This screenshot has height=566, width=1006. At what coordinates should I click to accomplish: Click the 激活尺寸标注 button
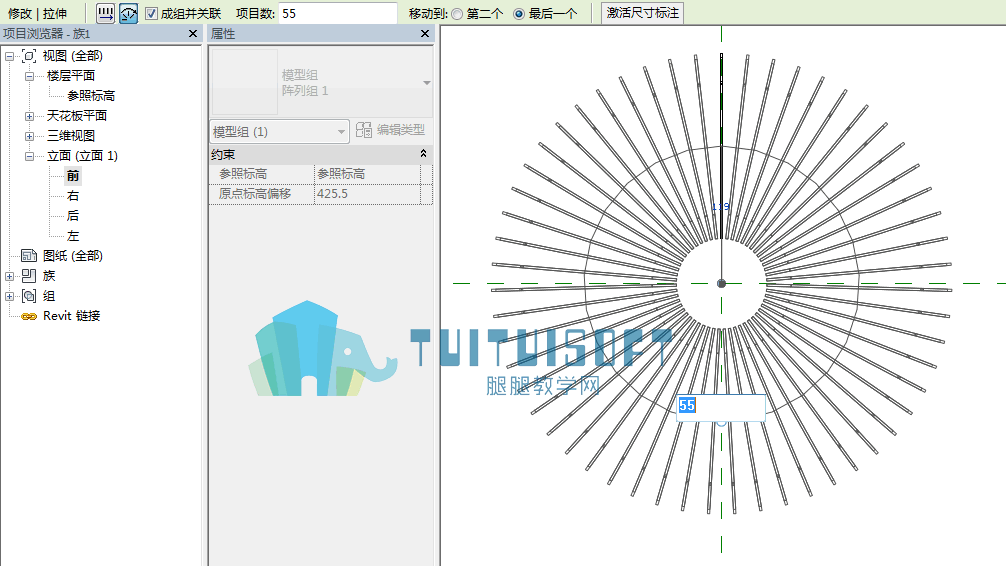pos(642,13)
